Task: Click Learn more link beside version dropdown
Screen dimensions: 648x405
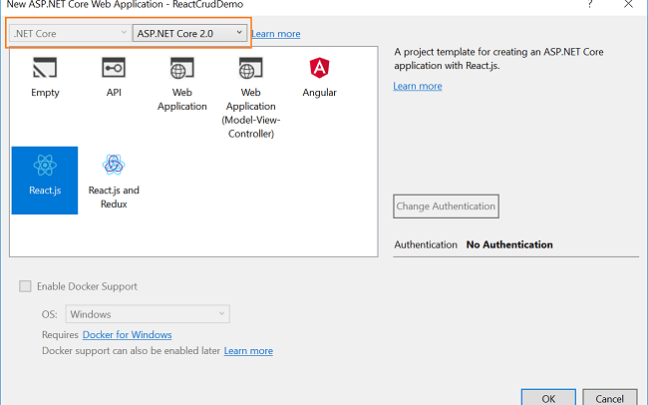Action: tap(276, 34)
